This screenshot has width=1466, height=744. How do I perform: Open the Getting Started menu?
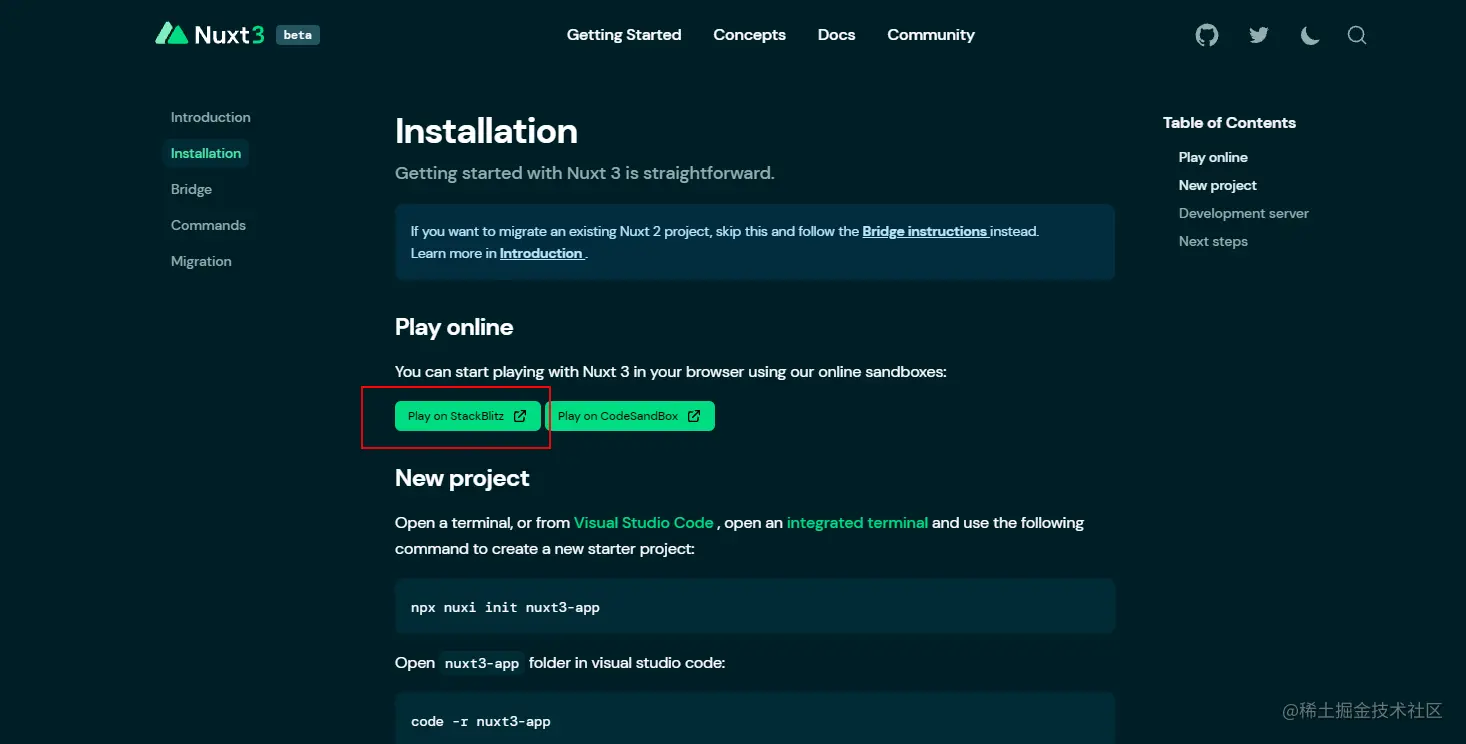click(x=624, y=35)
